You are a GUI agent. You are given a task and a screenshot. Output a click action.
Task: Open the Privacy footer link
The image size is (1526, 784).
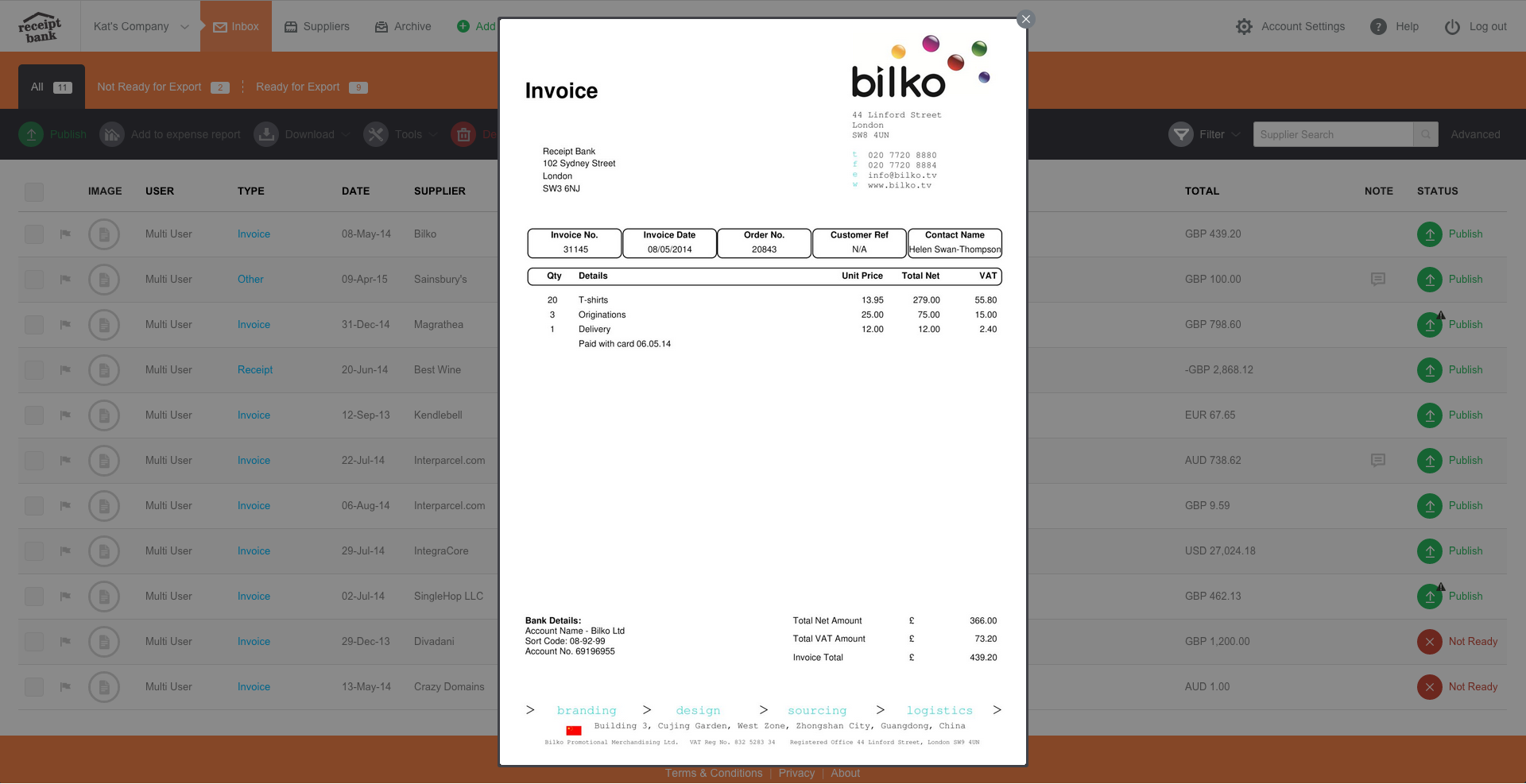coord(796,774)
